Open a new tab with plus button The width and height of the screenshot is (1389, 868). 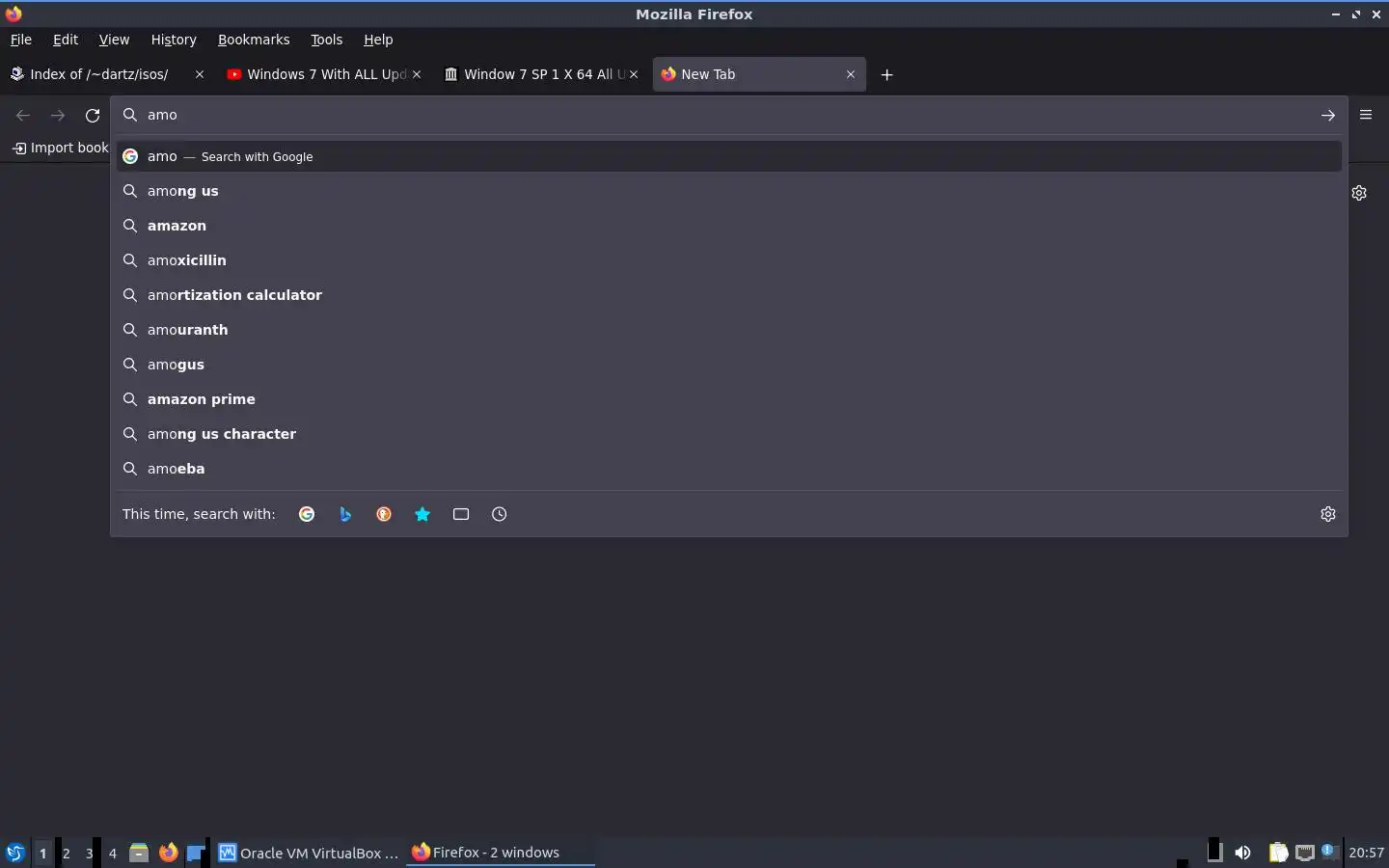[x=887, y=74]
